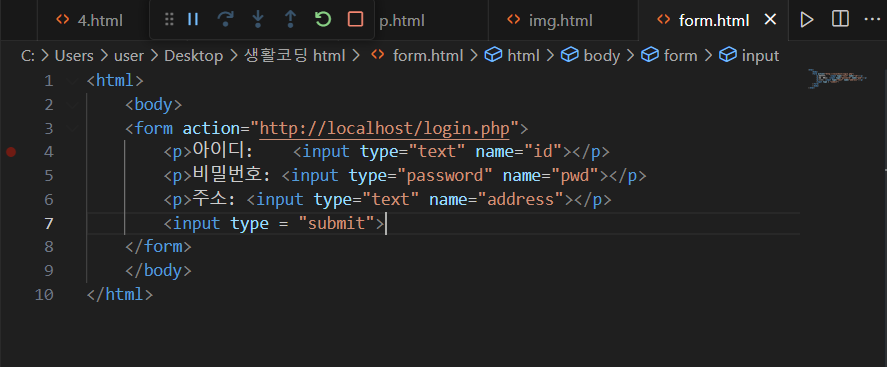Follow the http://localhost/login.php link
The image size is (887, 367).
[x=385, y=128]
